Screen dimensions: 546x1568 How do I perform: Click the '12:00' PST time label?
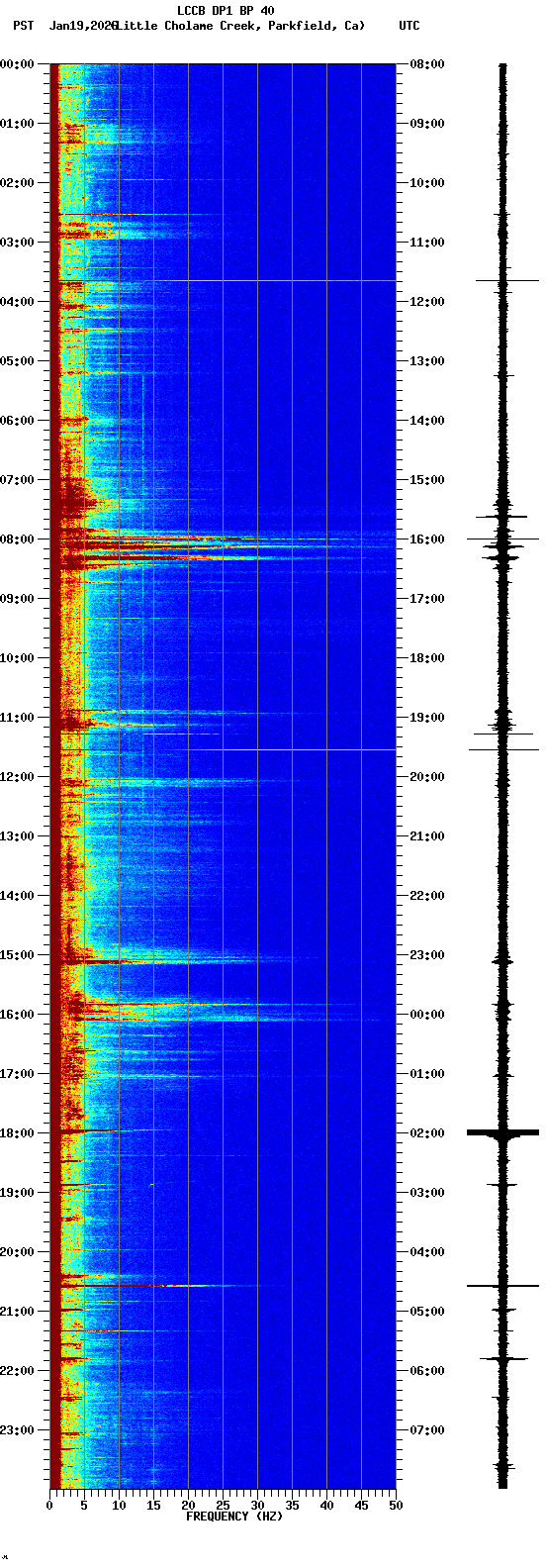[x=17, y=777]
